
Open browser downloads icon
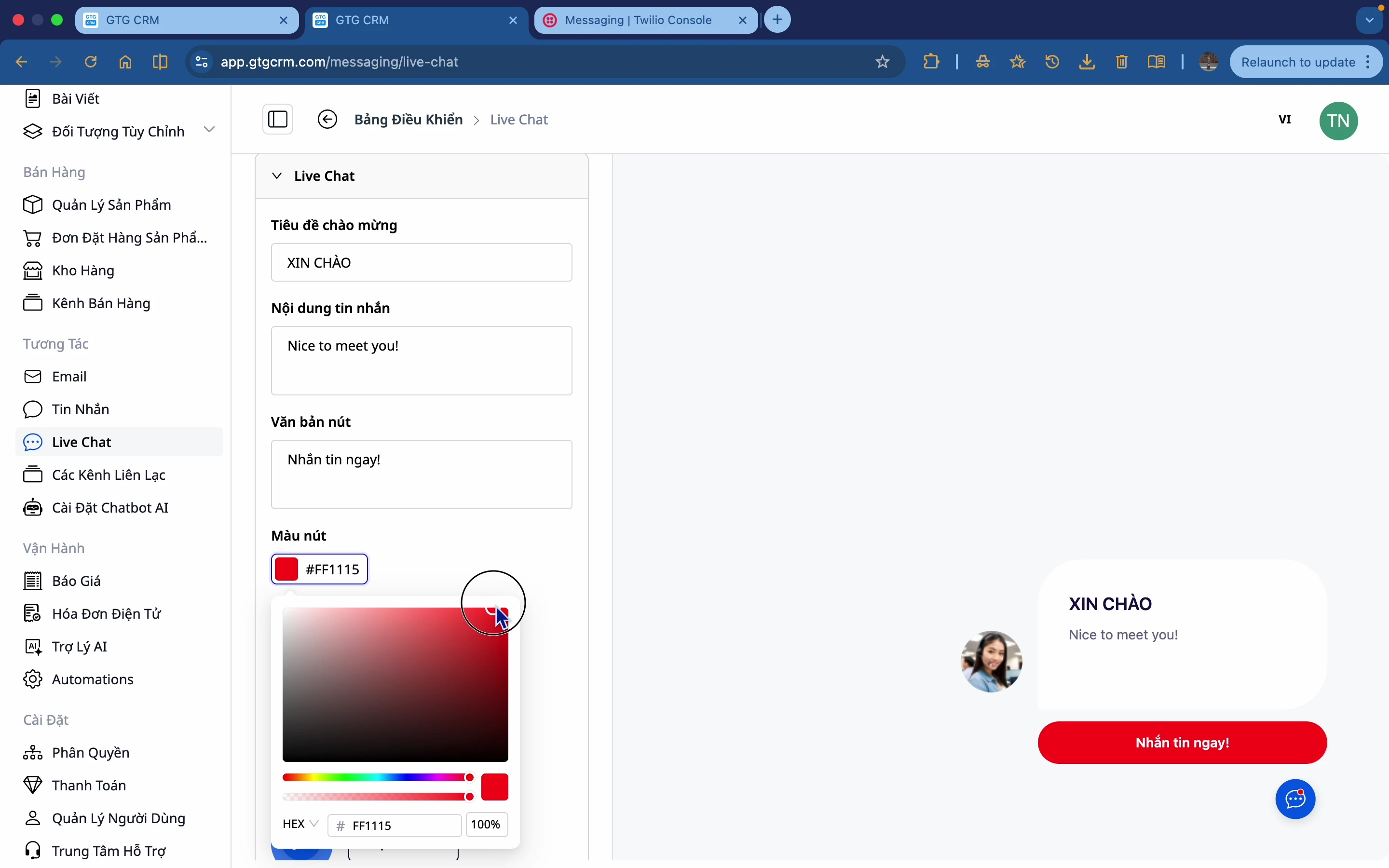pyautogui.click(x=1087, y=61)
